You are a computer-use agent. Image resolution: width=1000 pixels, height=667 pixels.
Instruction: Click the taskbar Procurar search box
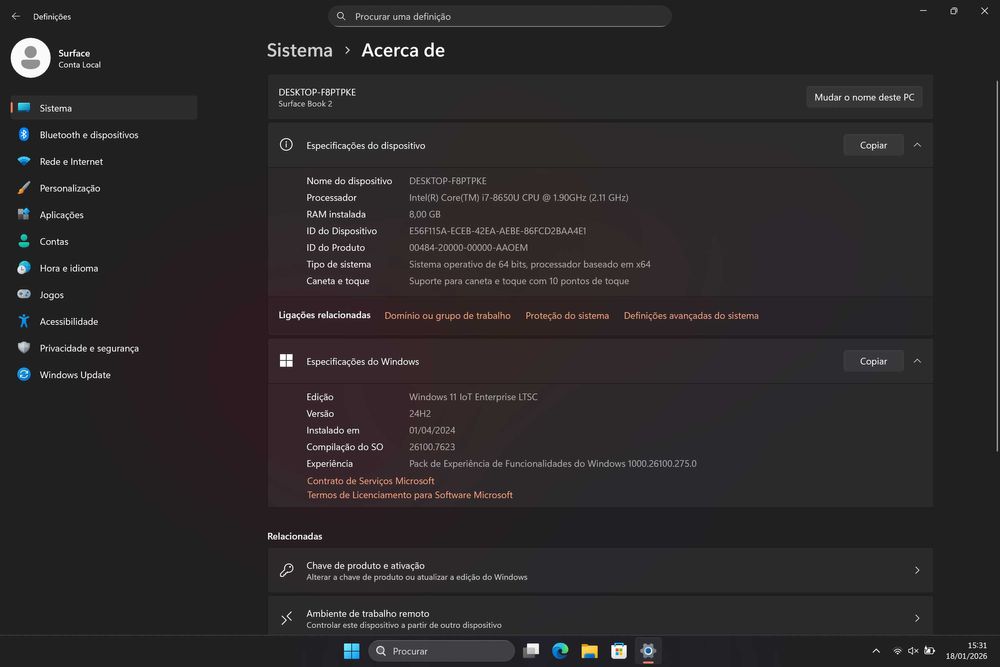pos(441,651)
